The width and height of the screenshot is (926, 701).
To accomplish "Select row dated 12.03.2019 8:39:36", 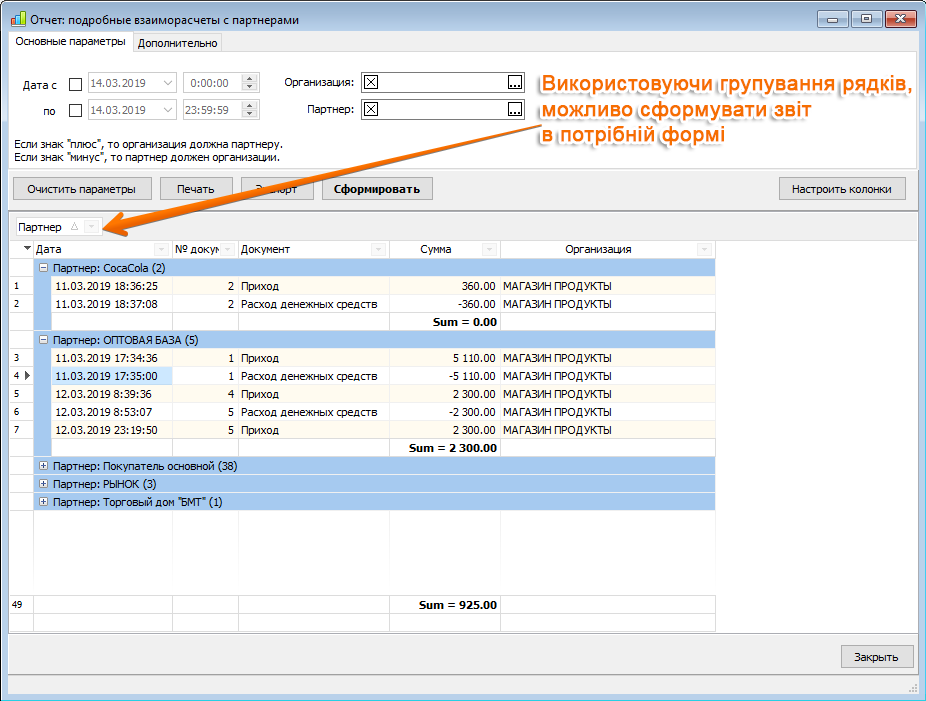I will [383, 394].
